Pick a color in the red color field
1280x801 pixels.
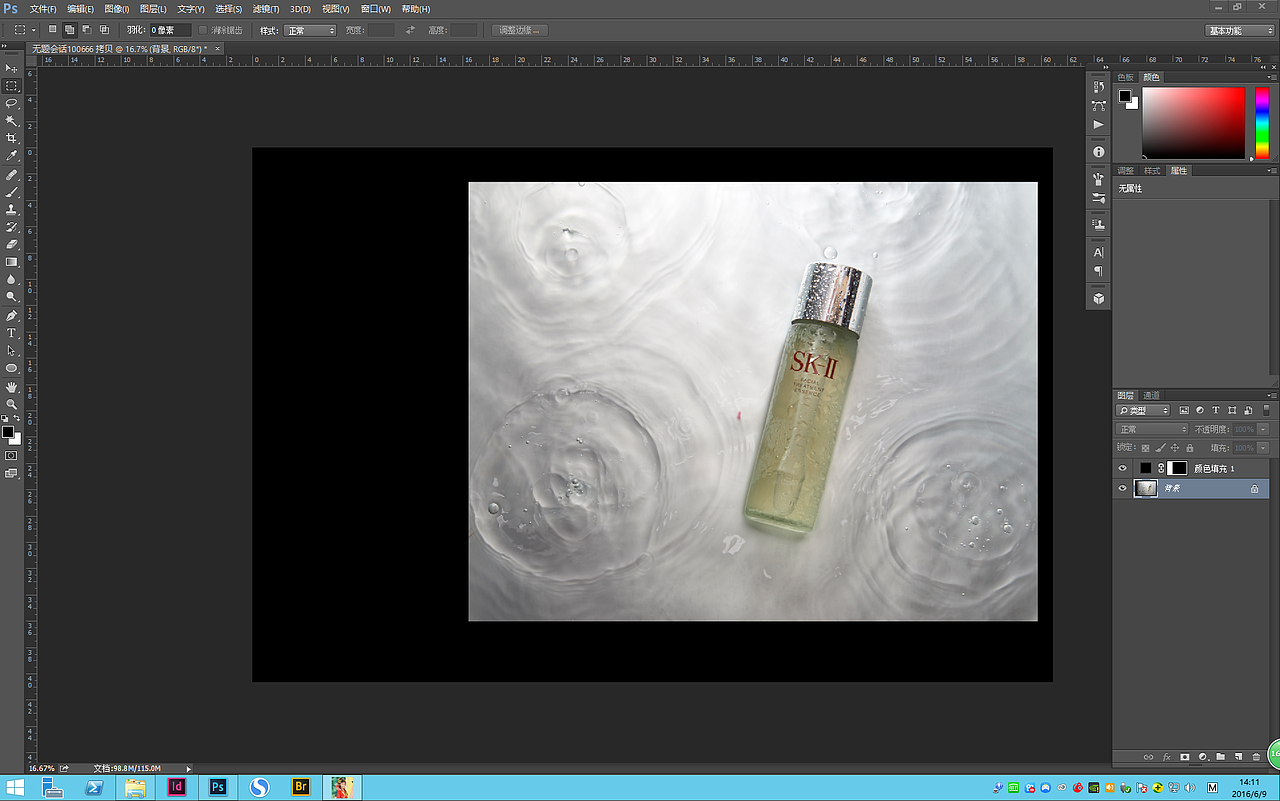point(1194,123)
